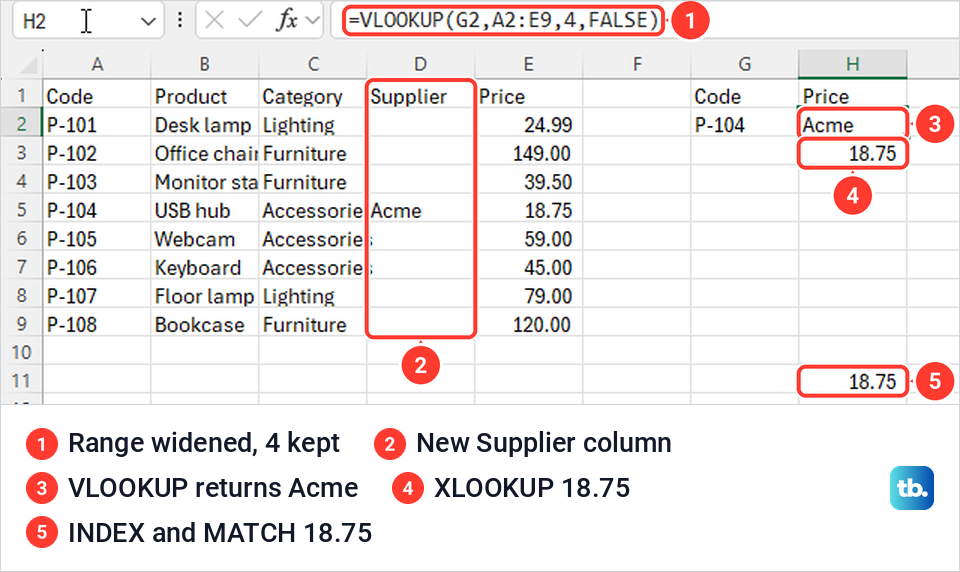
Task: Click the Bookcase cell
Action: (x=204, y=324)
